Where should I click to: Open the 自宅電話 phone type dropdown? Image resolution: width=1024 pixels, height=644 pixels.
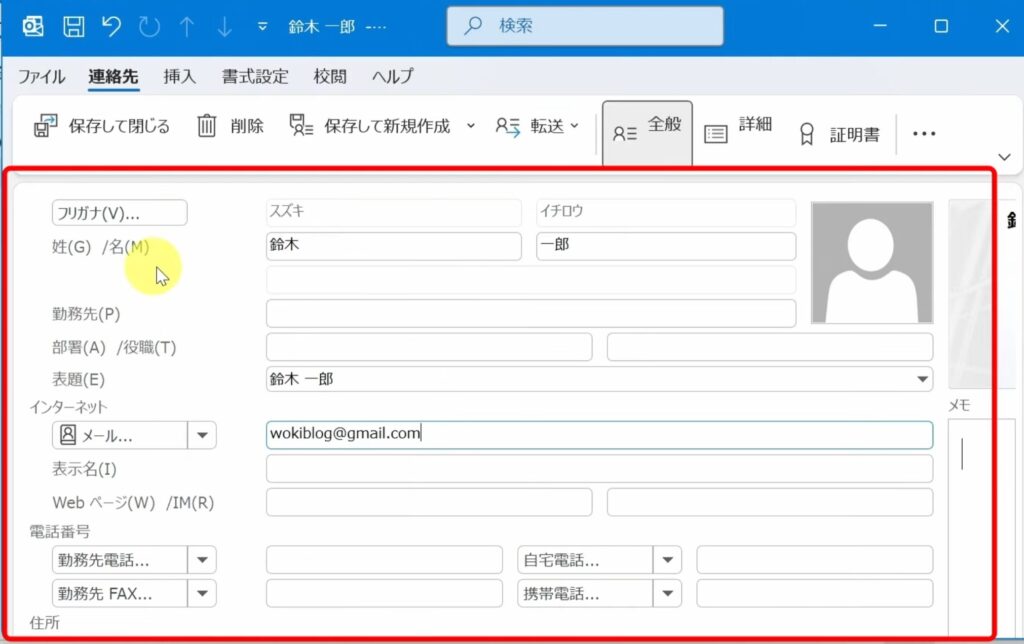(668, 559)
